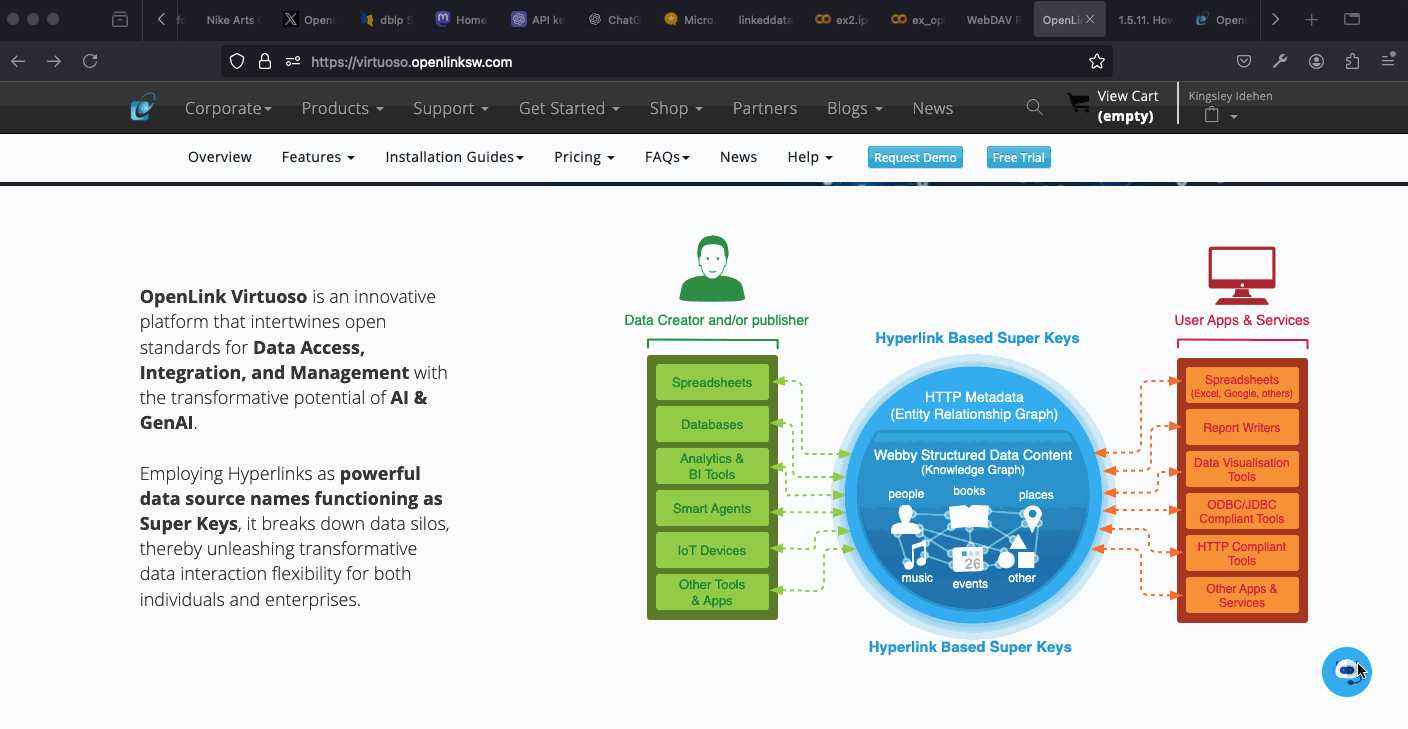Bookmark this page with the star icon
1408x729 pixels.
(1097, 61)
